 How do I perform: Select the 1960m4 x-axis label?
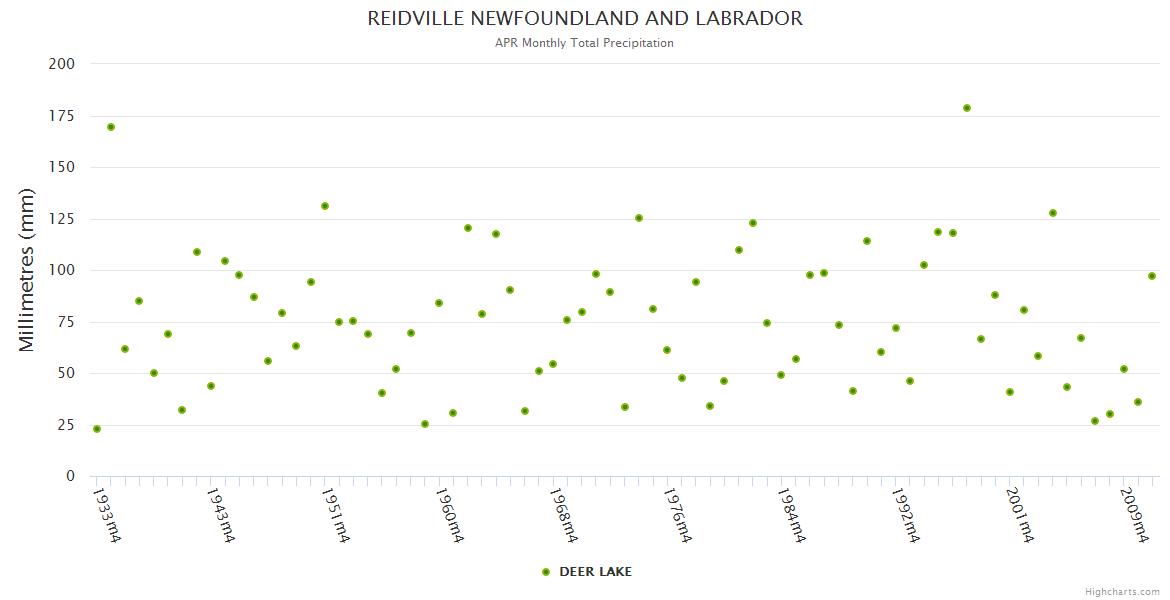pos(449,515)
